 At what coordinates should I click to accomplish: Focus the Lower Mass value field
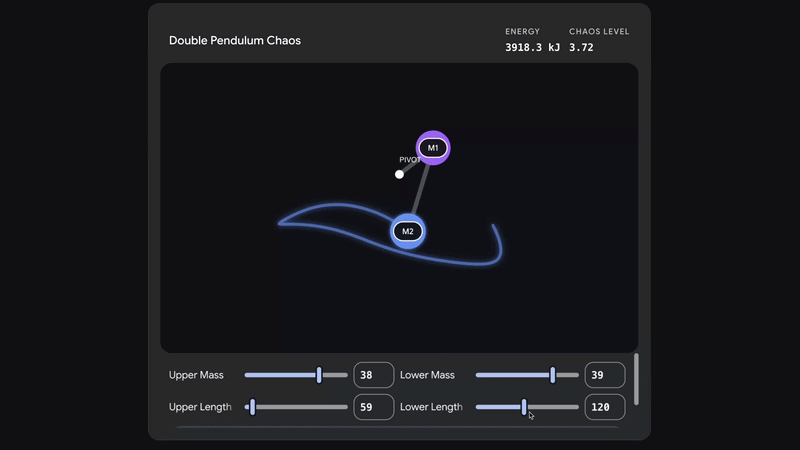pyautogui.click(x=604, y=375)
